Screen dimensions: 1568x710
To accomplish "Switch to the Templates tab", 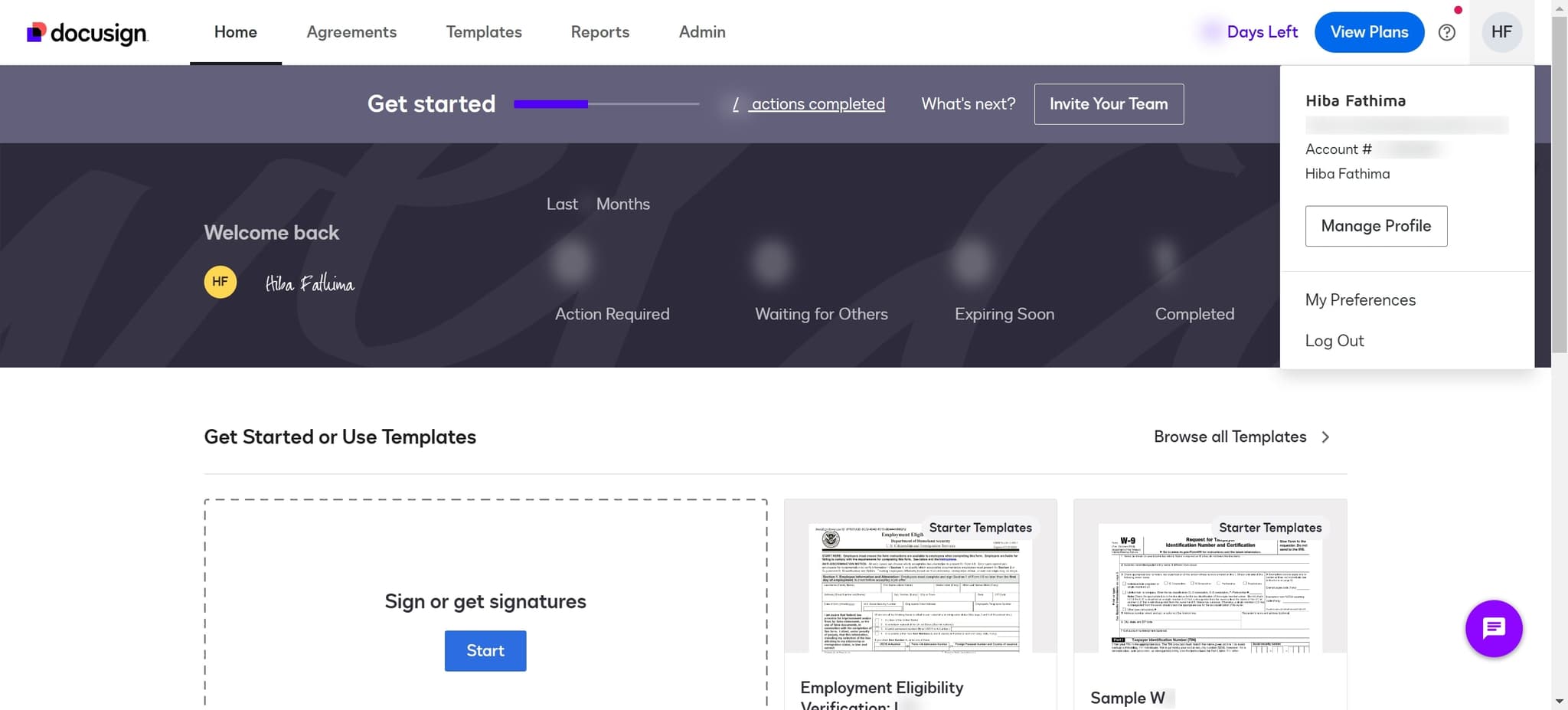I will [x=484, y=32].
